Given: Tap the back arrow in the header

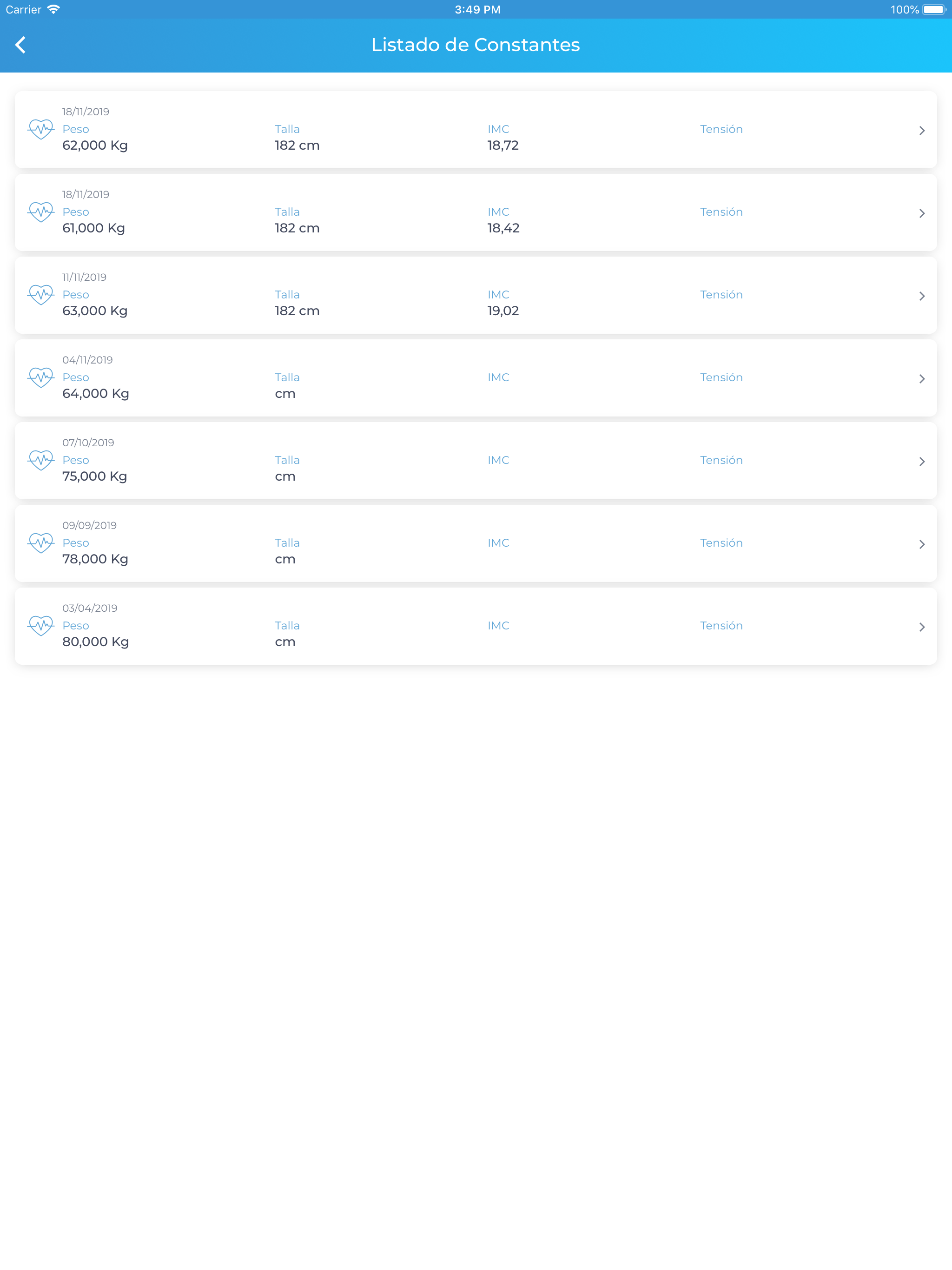Looking at the screenshot, I should (21, 45).
